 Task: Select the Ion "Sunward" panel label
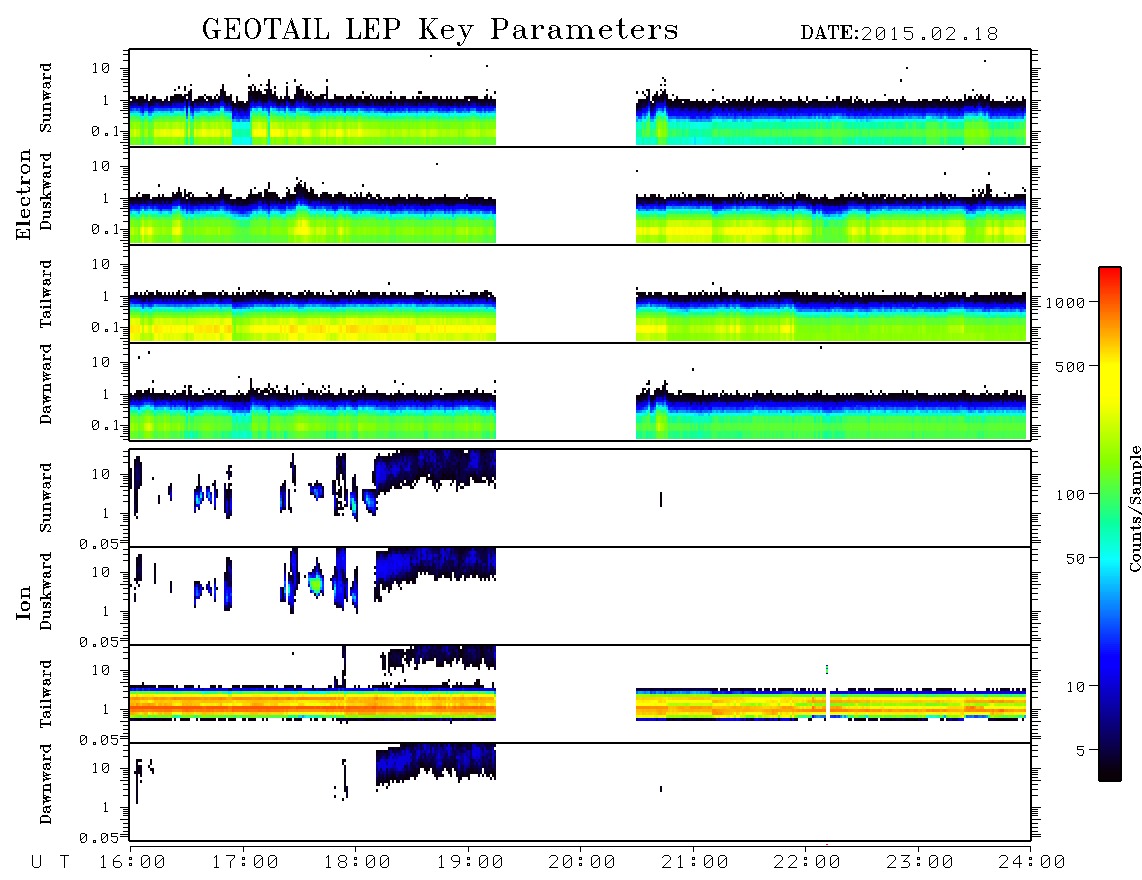(46, 498)
